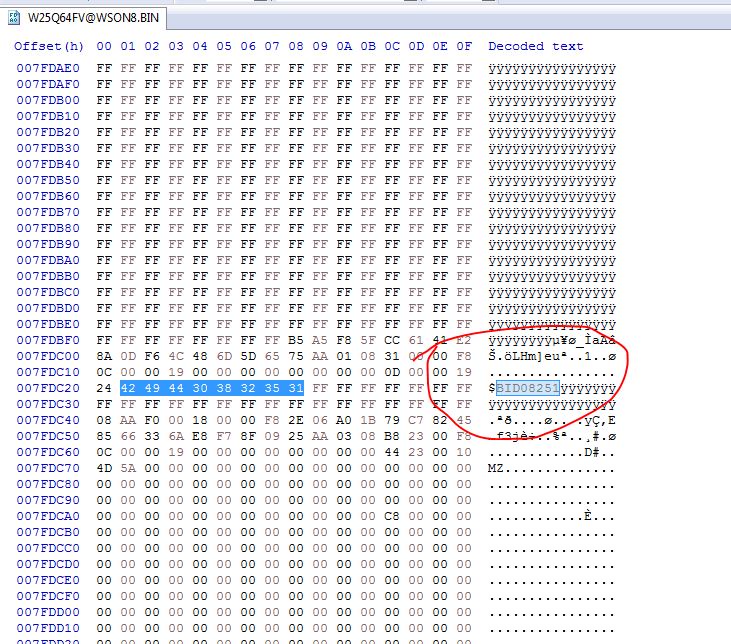Click byte 2E in row 007FDC40
731x644 pixels.
point(296,420)
